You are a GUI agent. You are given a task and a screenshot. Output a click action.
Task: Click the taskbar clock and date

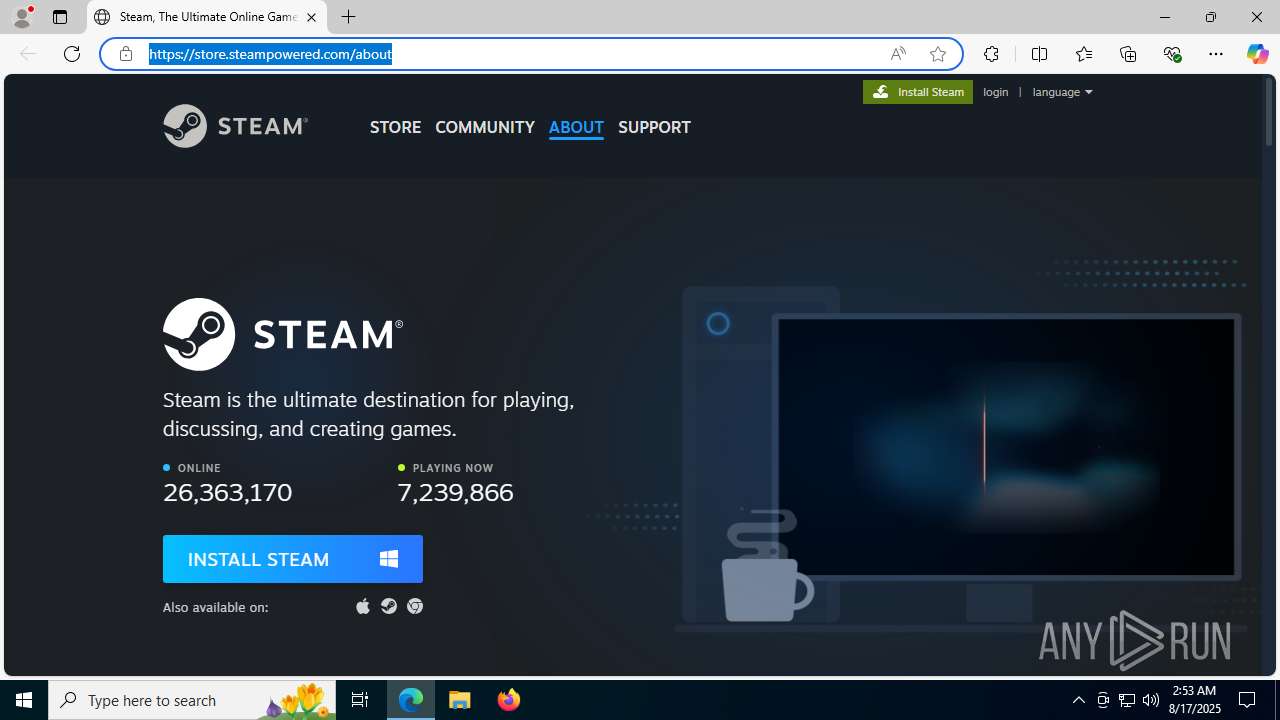[1195, 700]
